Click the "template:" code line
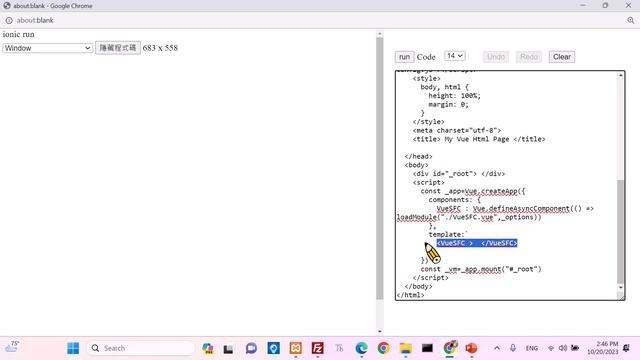 tap(447, 234)
